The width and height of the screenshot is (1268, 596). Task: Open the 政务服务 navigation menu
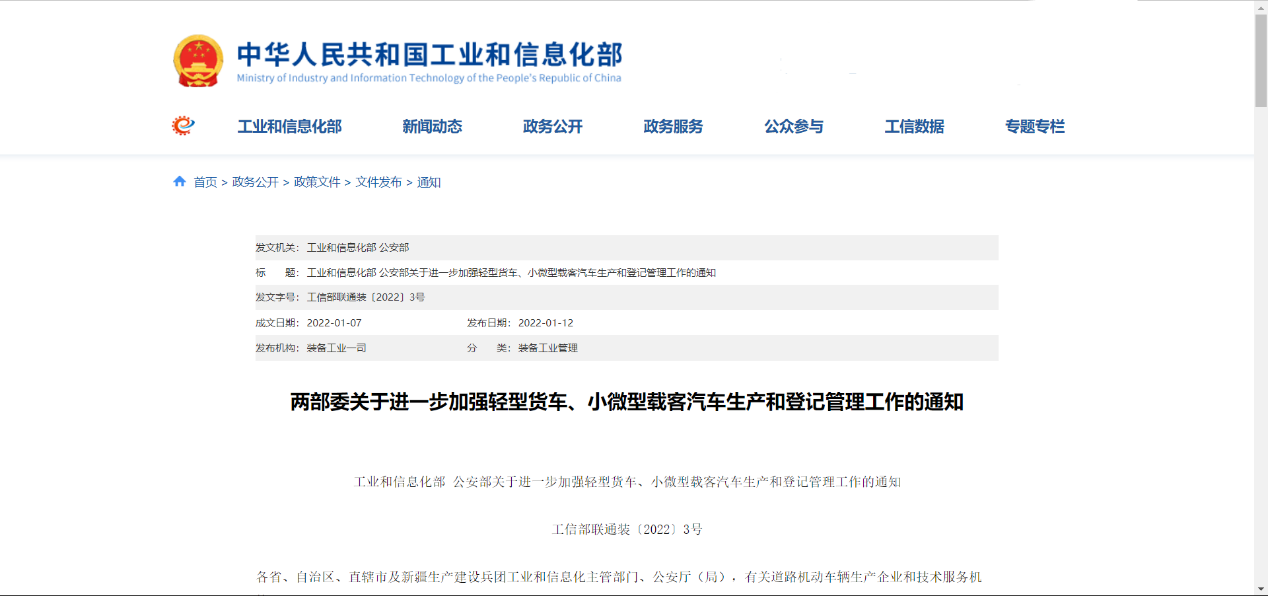coord(672,126)
